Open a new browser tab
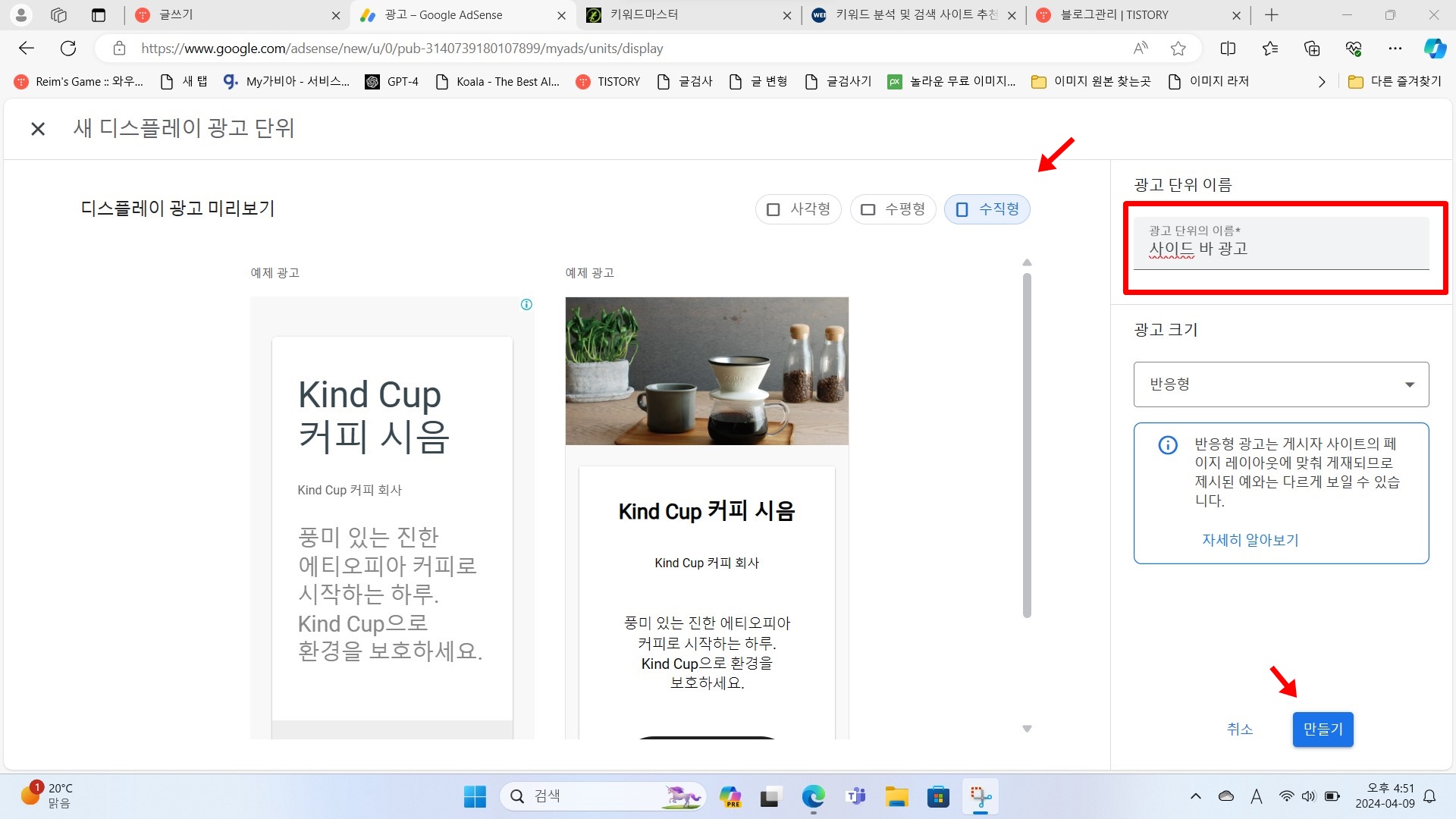 tap(1272, 15)
